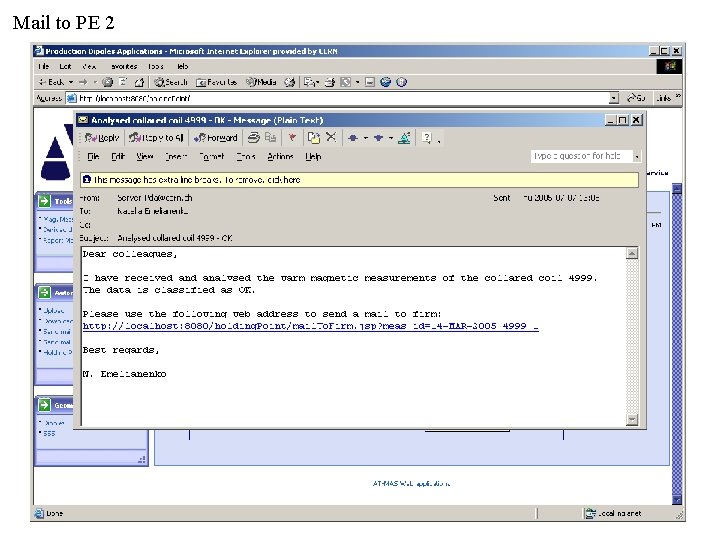Screen dimensions: 720x540
Task: Click IE Discuss icon in toolbar
Action: [370, 82]
